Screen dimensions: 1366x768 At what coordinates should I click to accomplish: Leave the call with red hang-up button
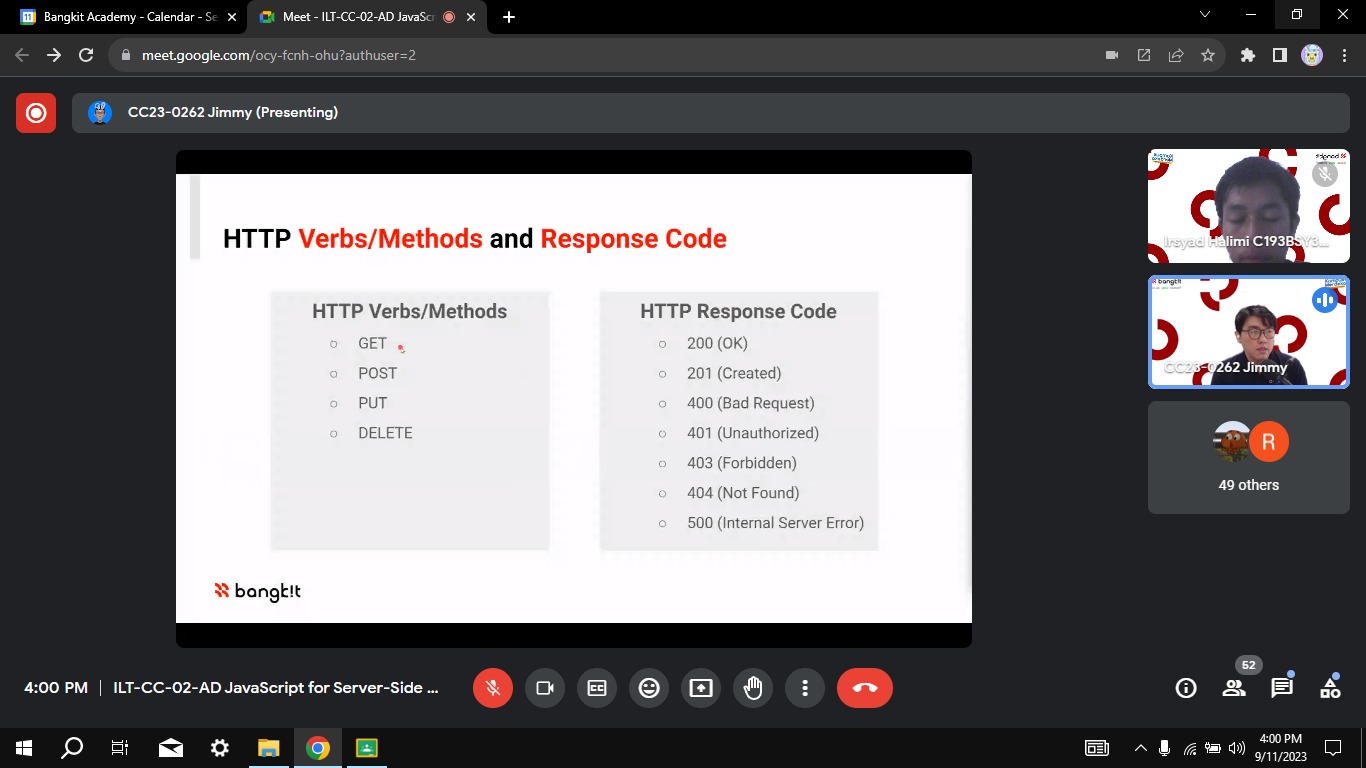pos(865,688)
